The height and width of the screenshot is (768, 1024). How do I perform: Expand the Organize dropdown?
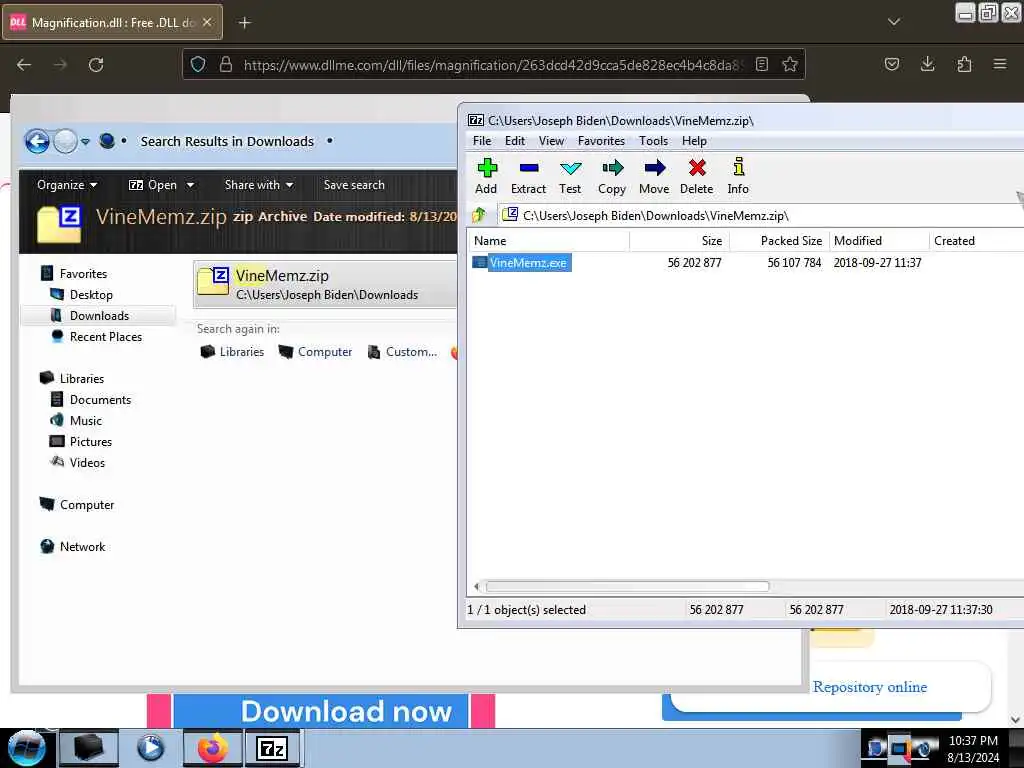click(67, 185)
